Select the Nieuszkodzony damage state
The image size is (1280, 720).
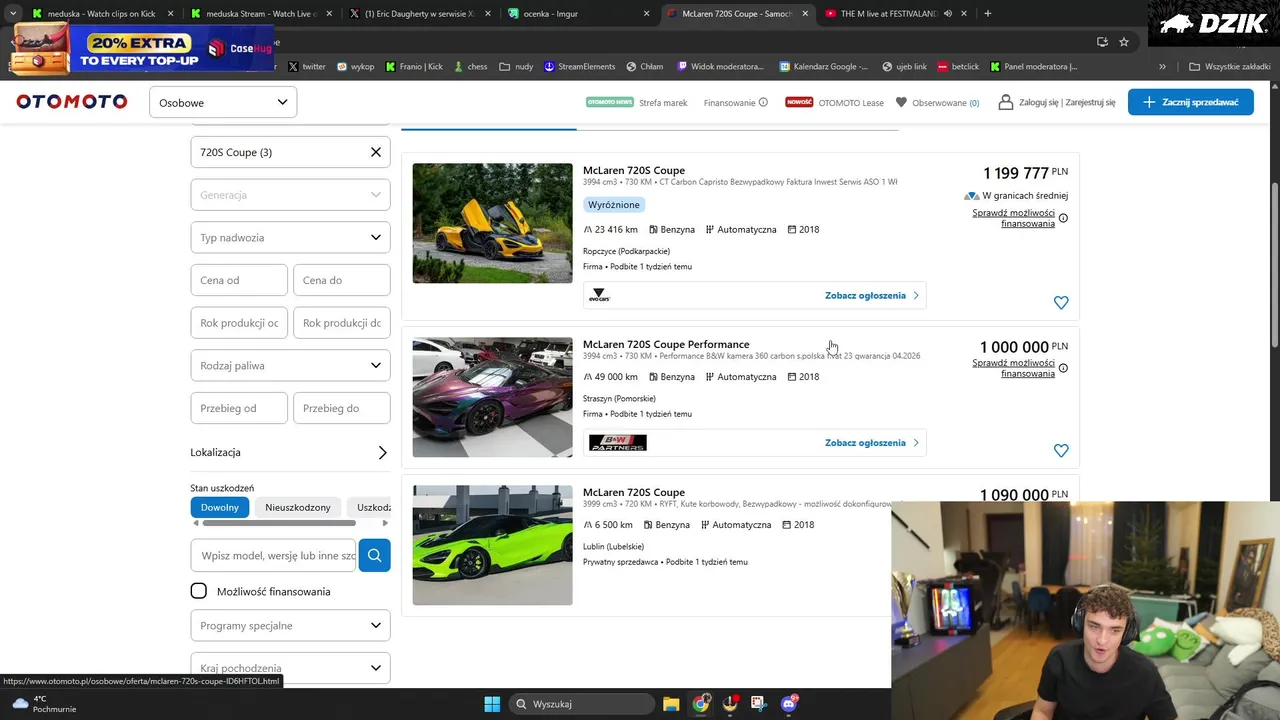[x=298, y=507]
